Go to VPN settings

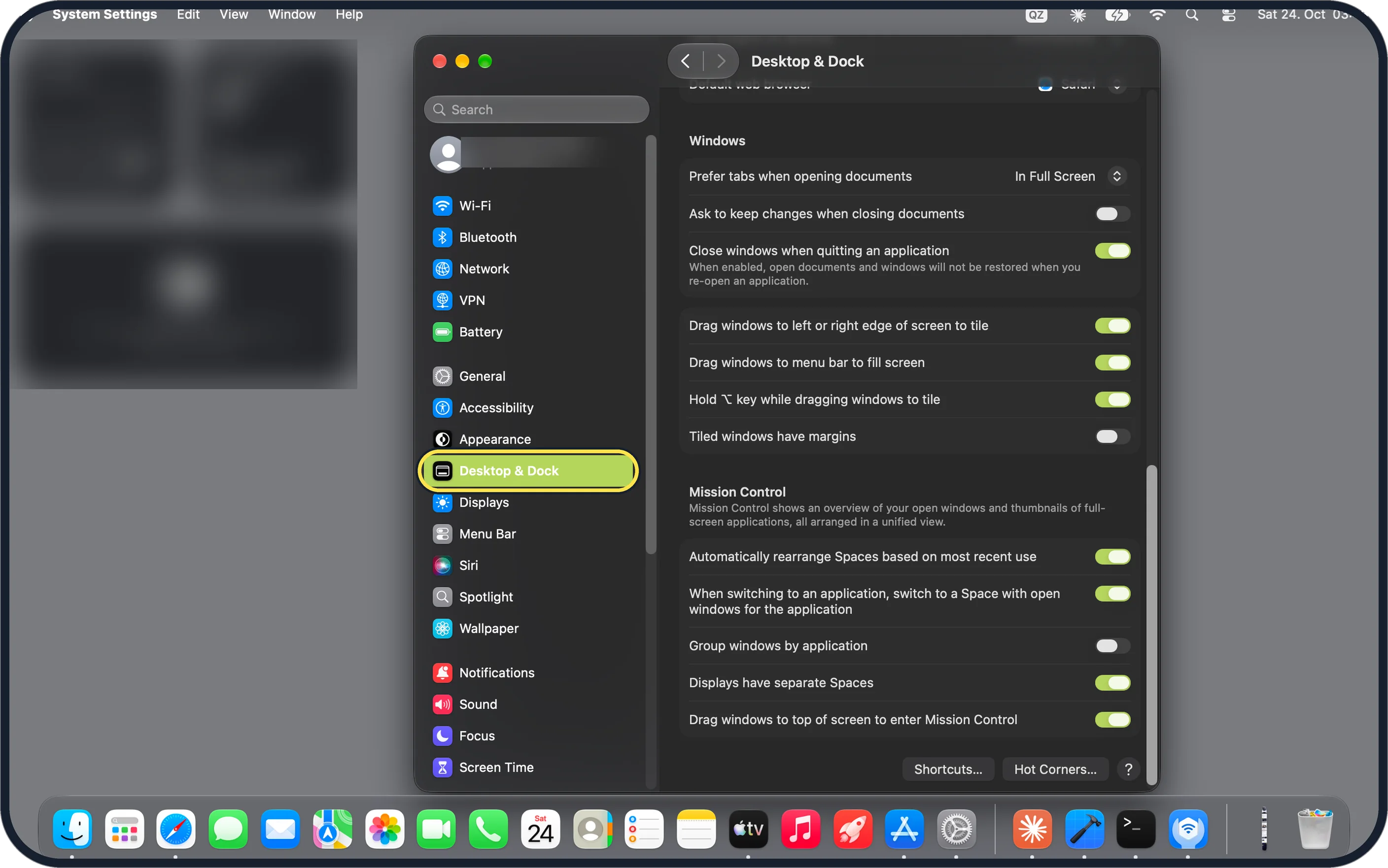[x=528, y=300]
